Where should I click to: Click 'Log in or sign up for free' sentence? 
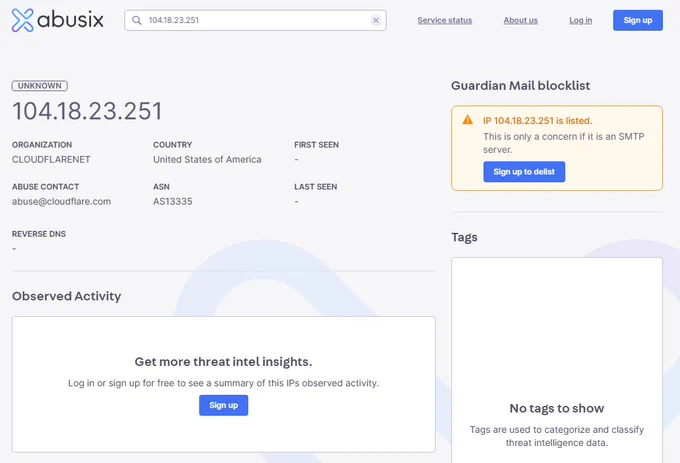(223, 383)
